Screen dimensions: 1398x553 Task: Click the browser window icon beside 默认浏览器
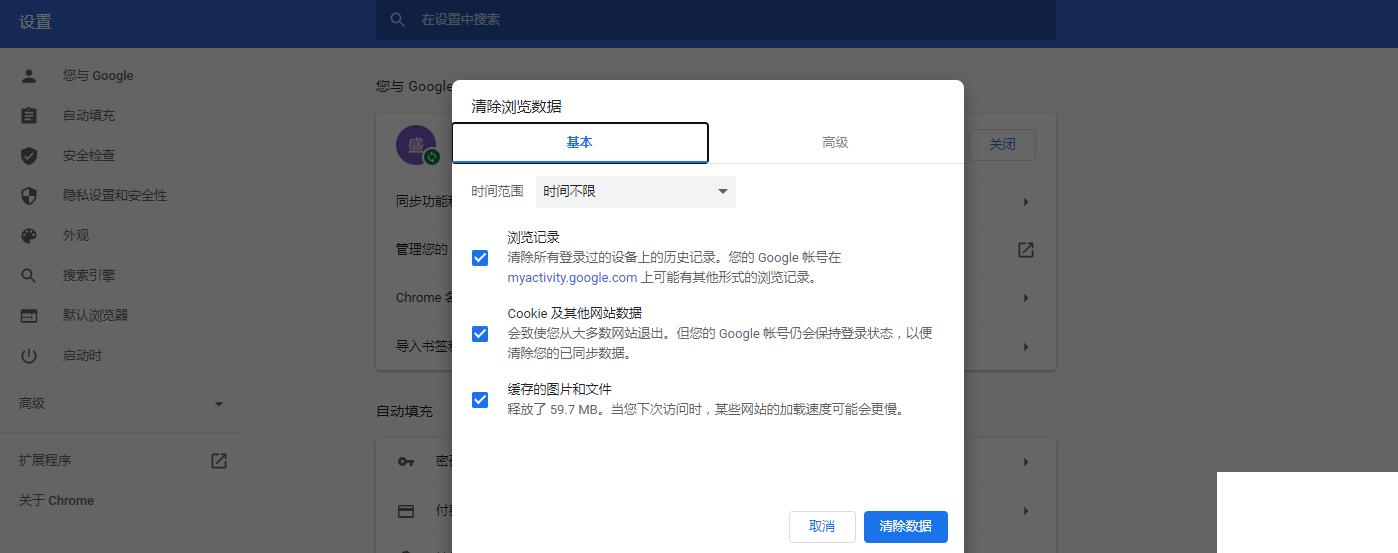tap(29, 316)
